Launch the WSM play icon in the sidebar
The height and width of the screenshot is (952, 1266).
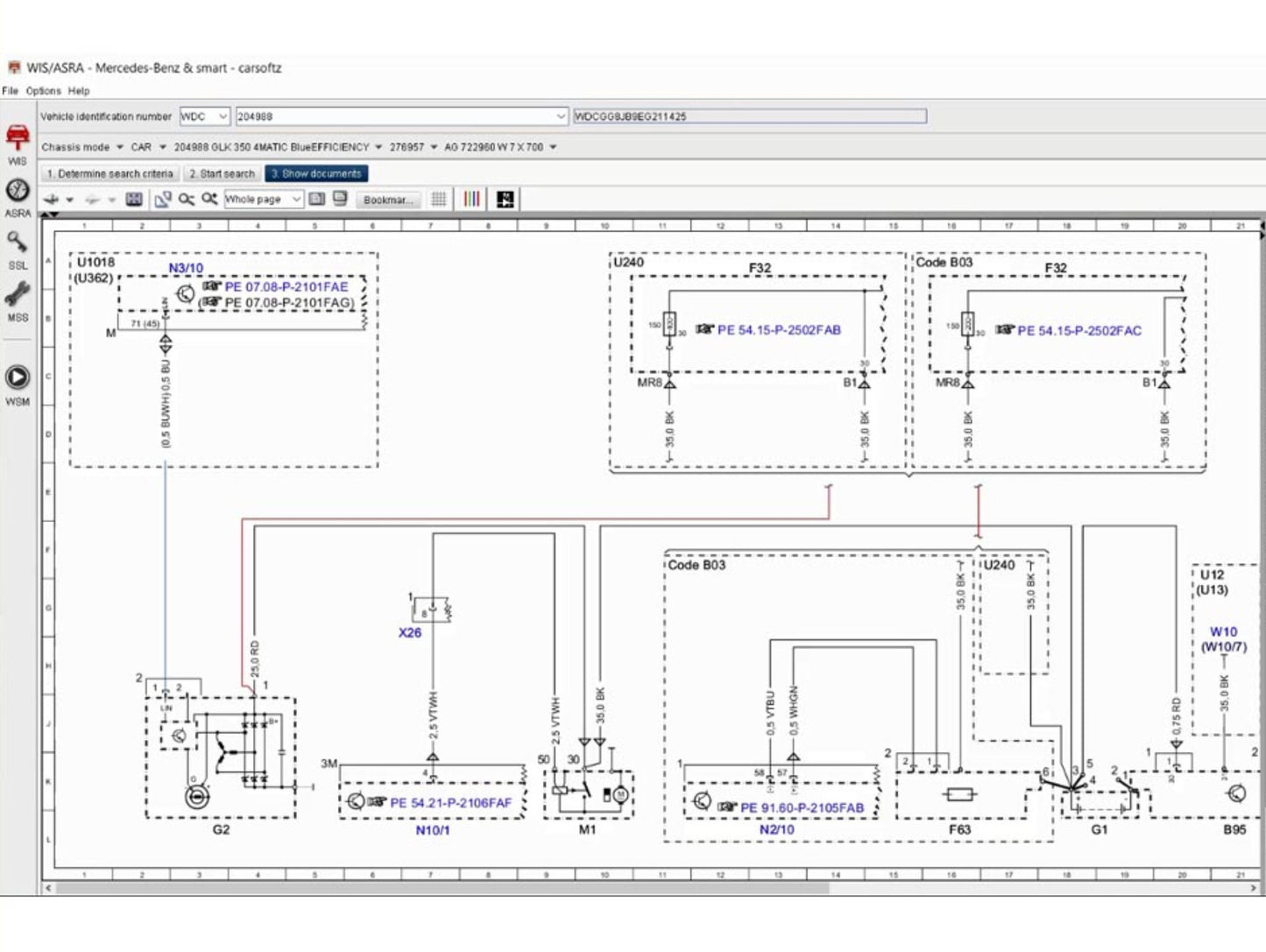[x=18, y=378]
